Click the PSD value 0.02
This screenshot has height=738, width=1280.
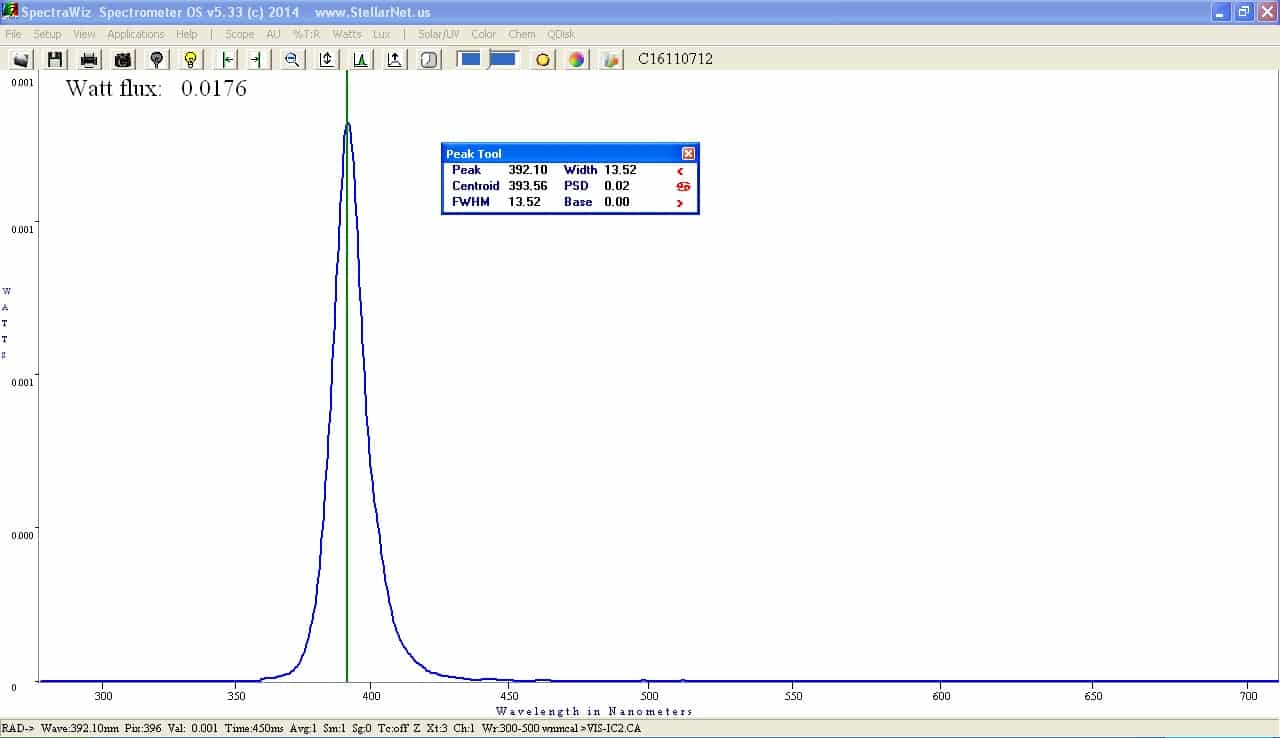617,186
